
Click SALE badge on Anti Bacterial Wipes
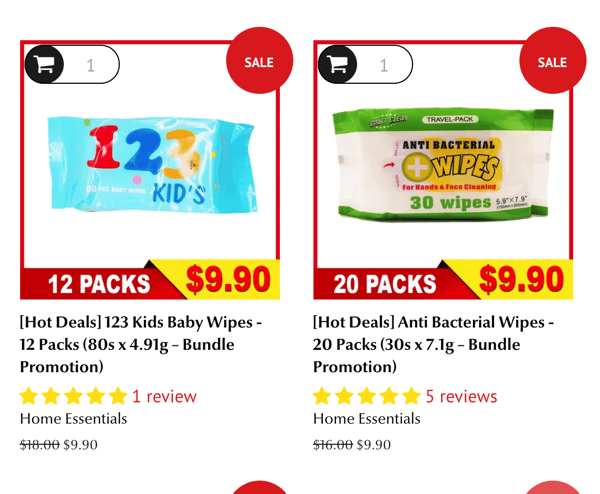(553, 60)
